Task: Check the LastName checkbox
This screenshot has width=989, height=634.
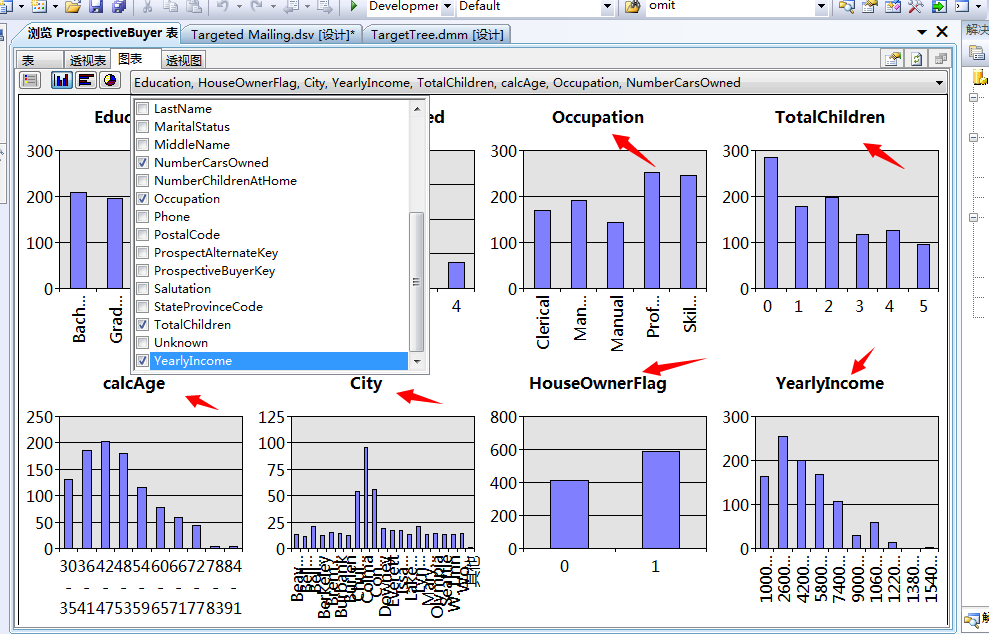Action: pyautogui.click(x=143, y=109)
